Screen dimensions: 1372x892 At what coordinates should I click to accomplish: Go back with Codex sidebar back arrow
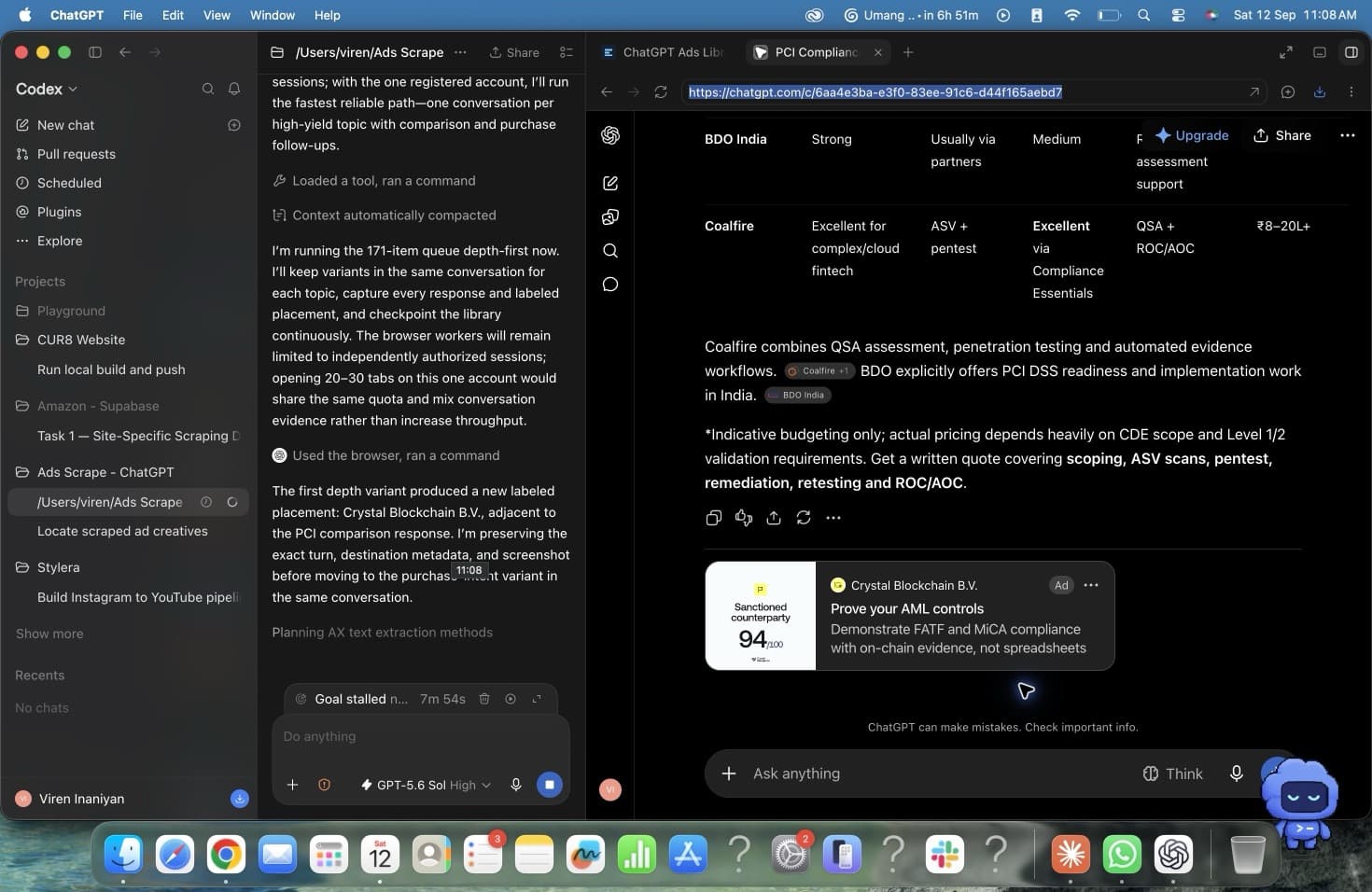tap(125, 52)
